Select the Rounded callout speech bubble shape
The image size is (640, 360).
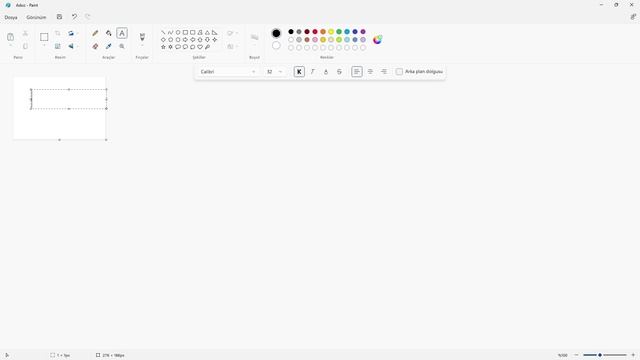click(x=178, y=47)
